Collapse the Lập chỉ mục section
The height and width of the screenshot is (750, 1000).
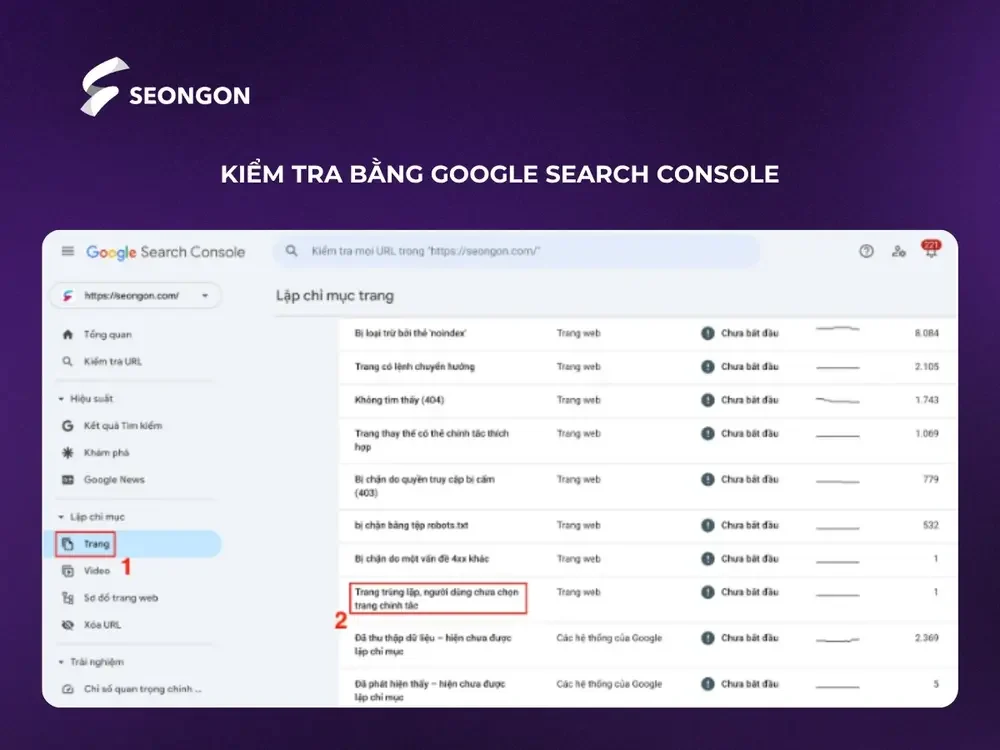point(91,517)
